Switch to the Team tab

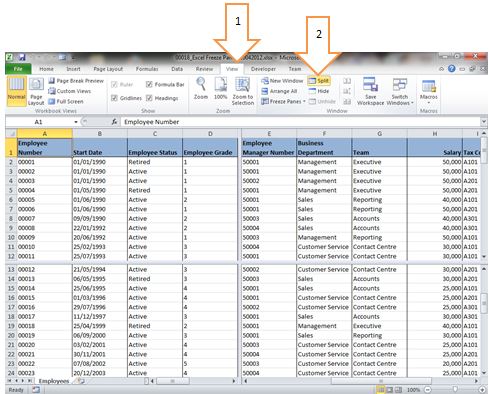295,69
